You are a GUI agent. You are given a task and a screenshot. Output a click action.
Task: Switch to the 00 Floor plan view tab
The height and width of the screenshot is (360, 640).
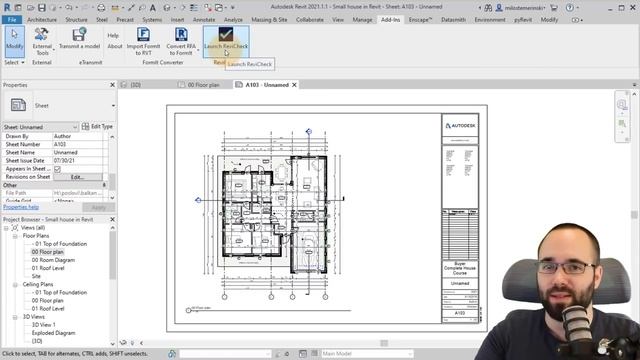point(203,85)
